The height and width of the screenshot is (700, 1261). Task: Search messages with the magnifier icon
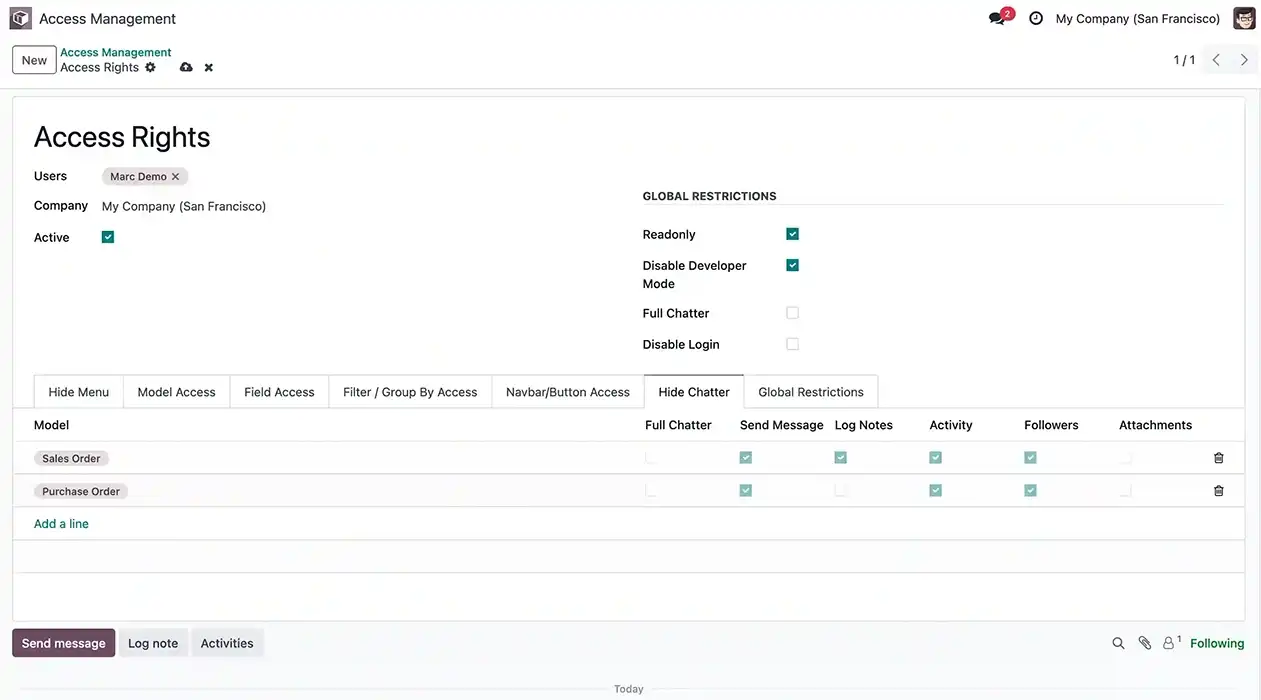1118,643
